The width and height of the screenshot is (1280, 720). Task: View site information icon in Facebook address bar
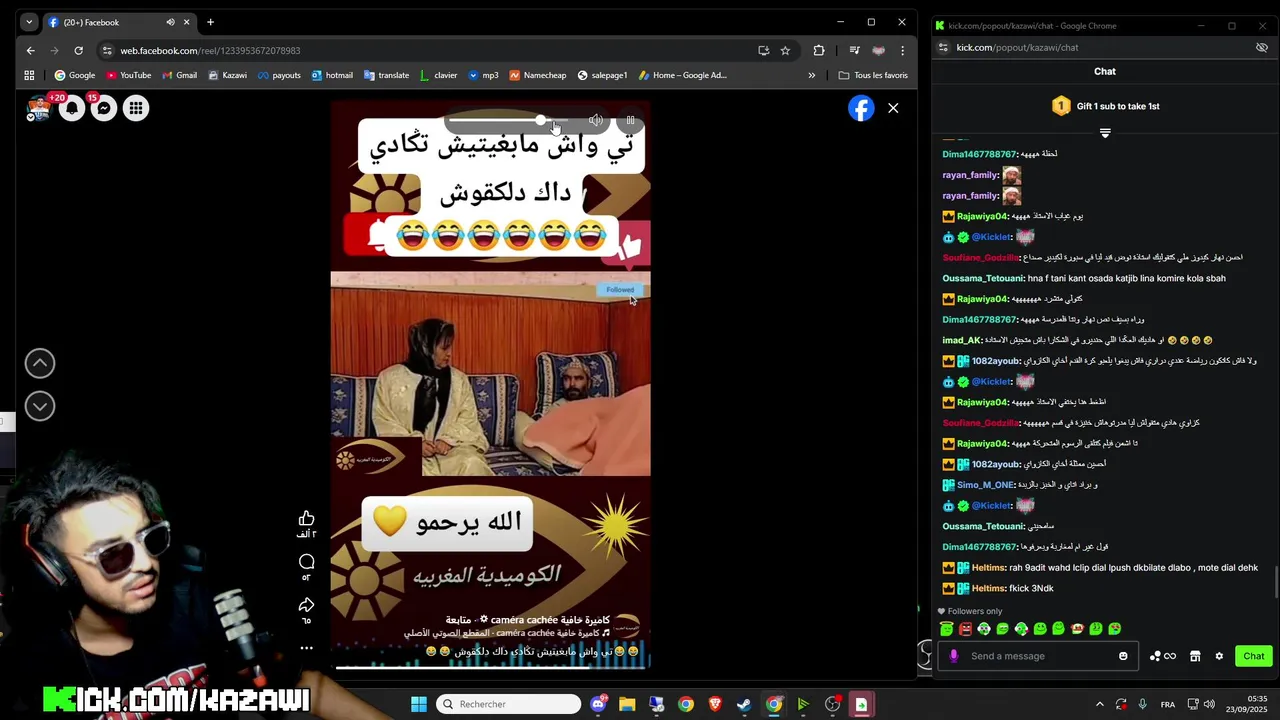(x=107, y=50)
